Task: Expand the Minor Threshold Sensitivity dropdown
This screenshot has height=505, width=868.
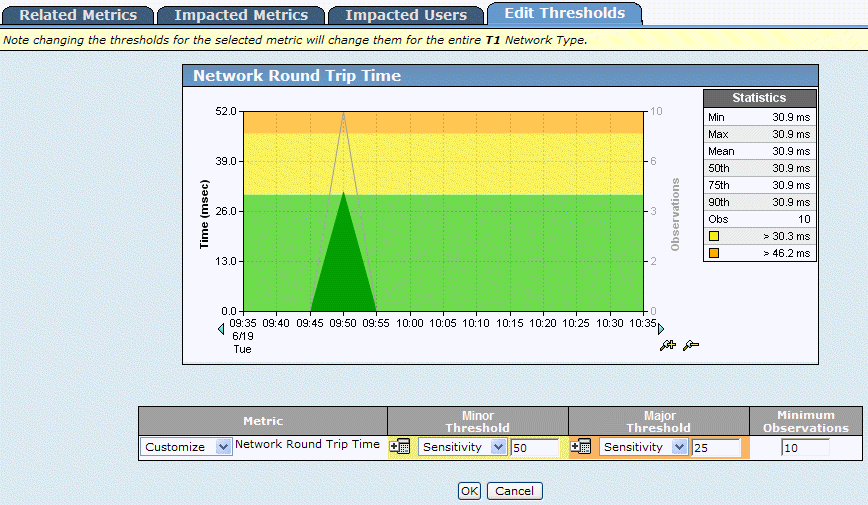Action: pyautogui.click(x=463, y=447)
